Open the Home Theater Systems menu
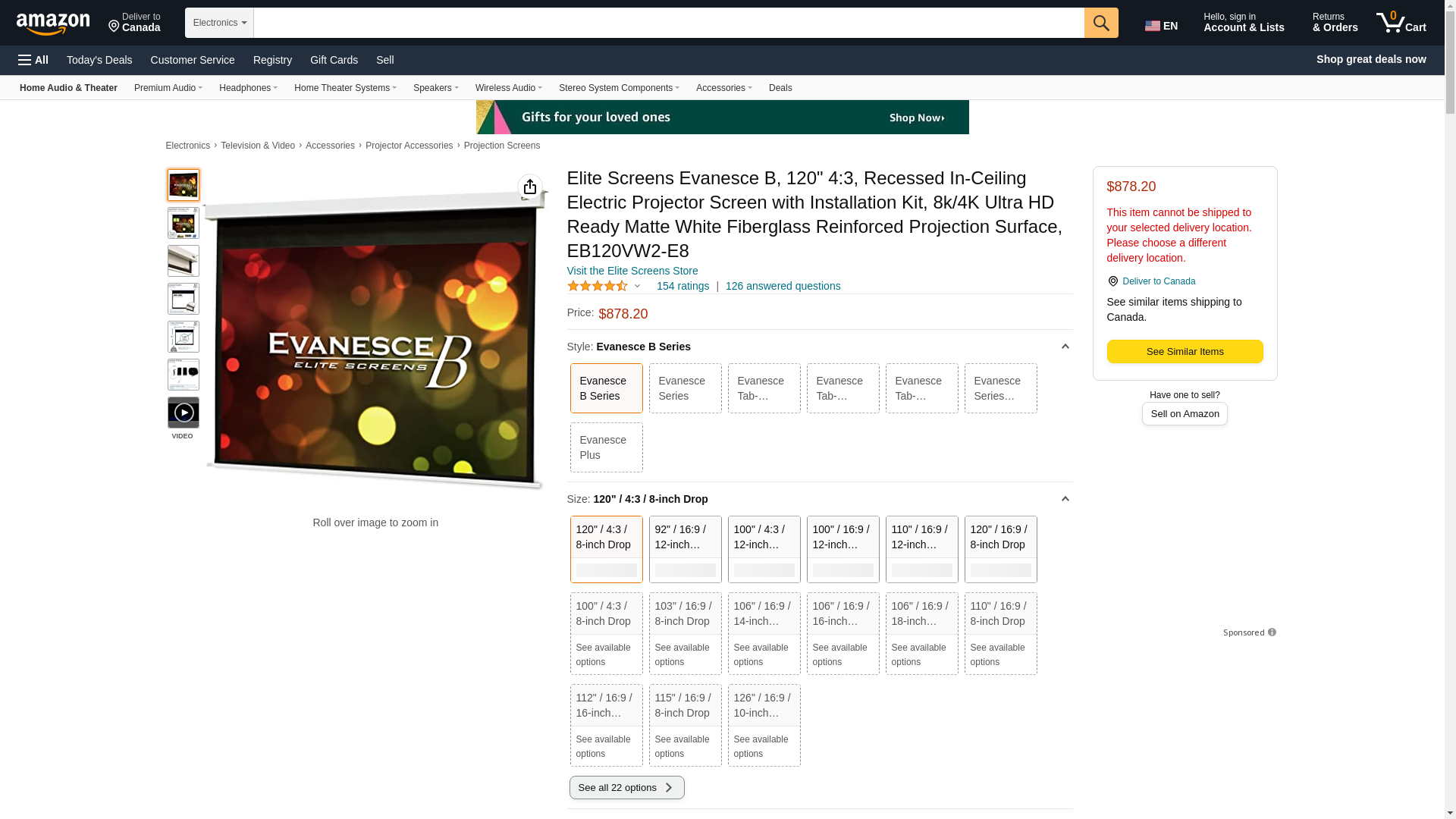The height and width of the screenshot is (819, 1456). click(345, 88)
